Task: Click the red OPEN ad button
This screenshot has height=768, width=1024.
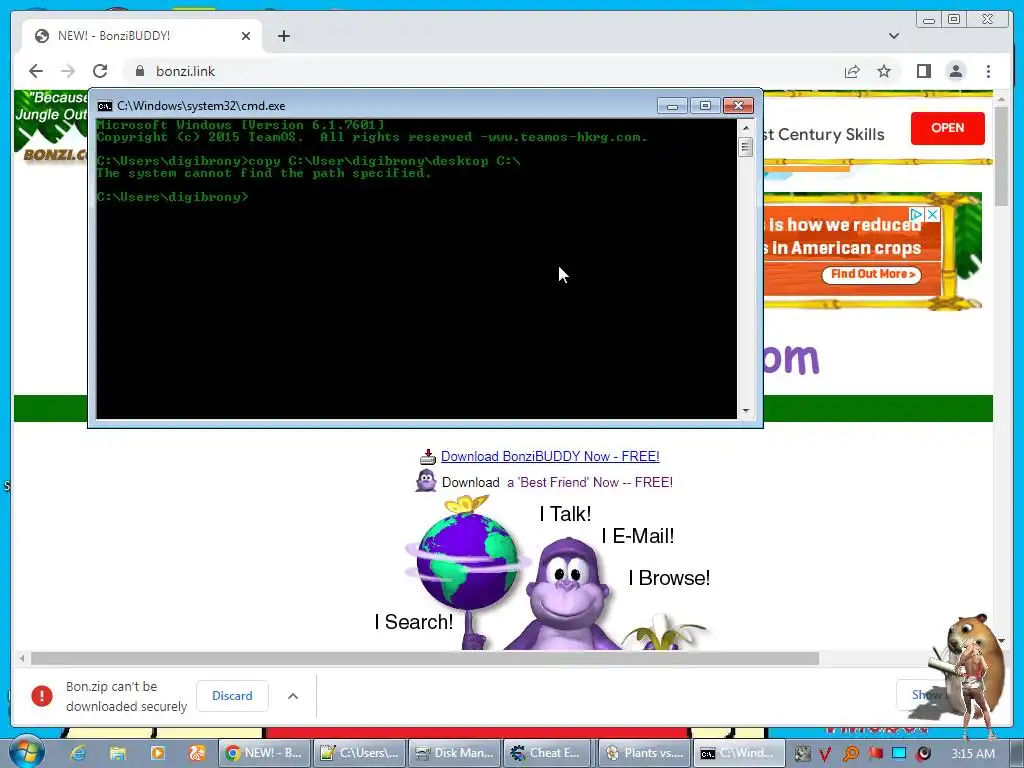Action: click(948, 128)
